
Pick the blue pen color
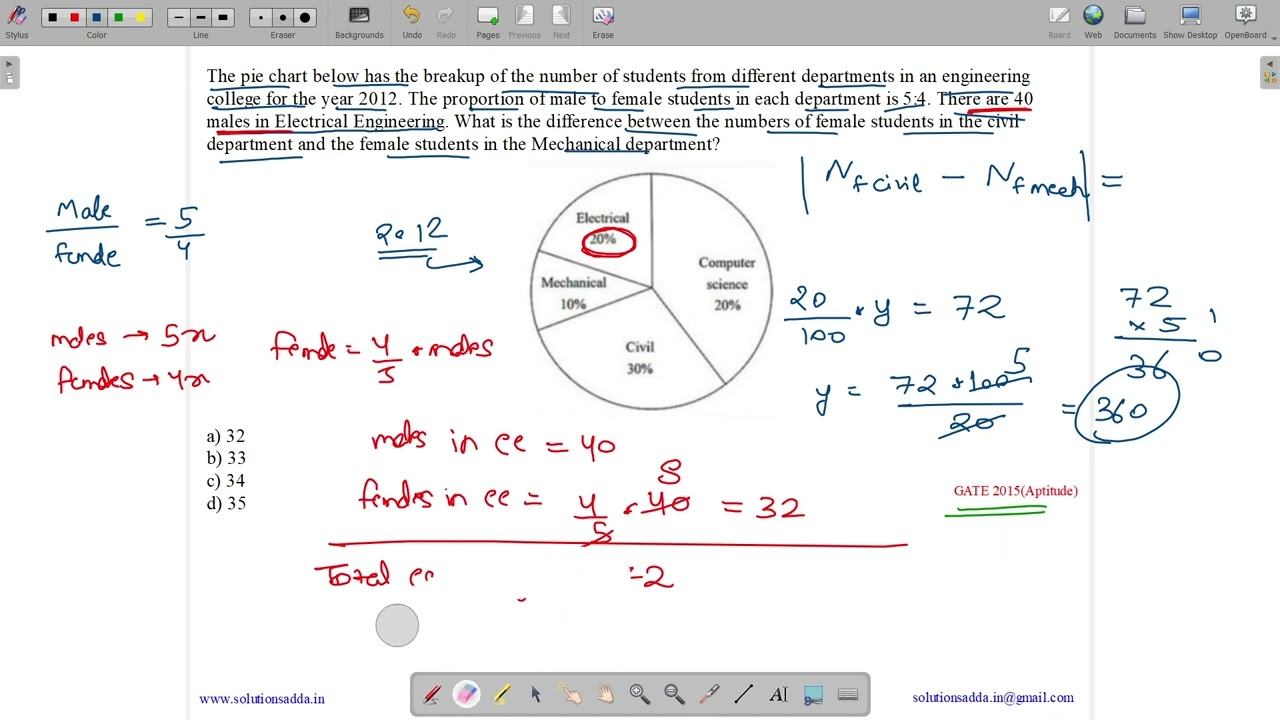click(x=96, y=18)
